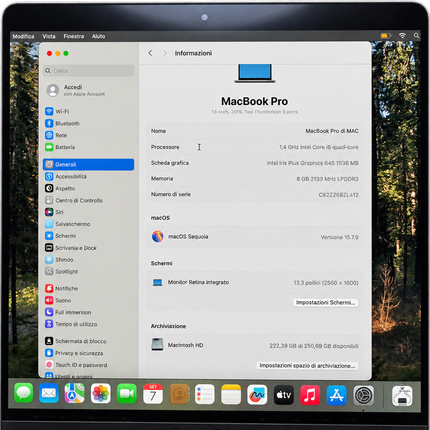Click the battery status icon in menu bar
The height and width of the screenshot is (430, 430).
coord(386,36)
